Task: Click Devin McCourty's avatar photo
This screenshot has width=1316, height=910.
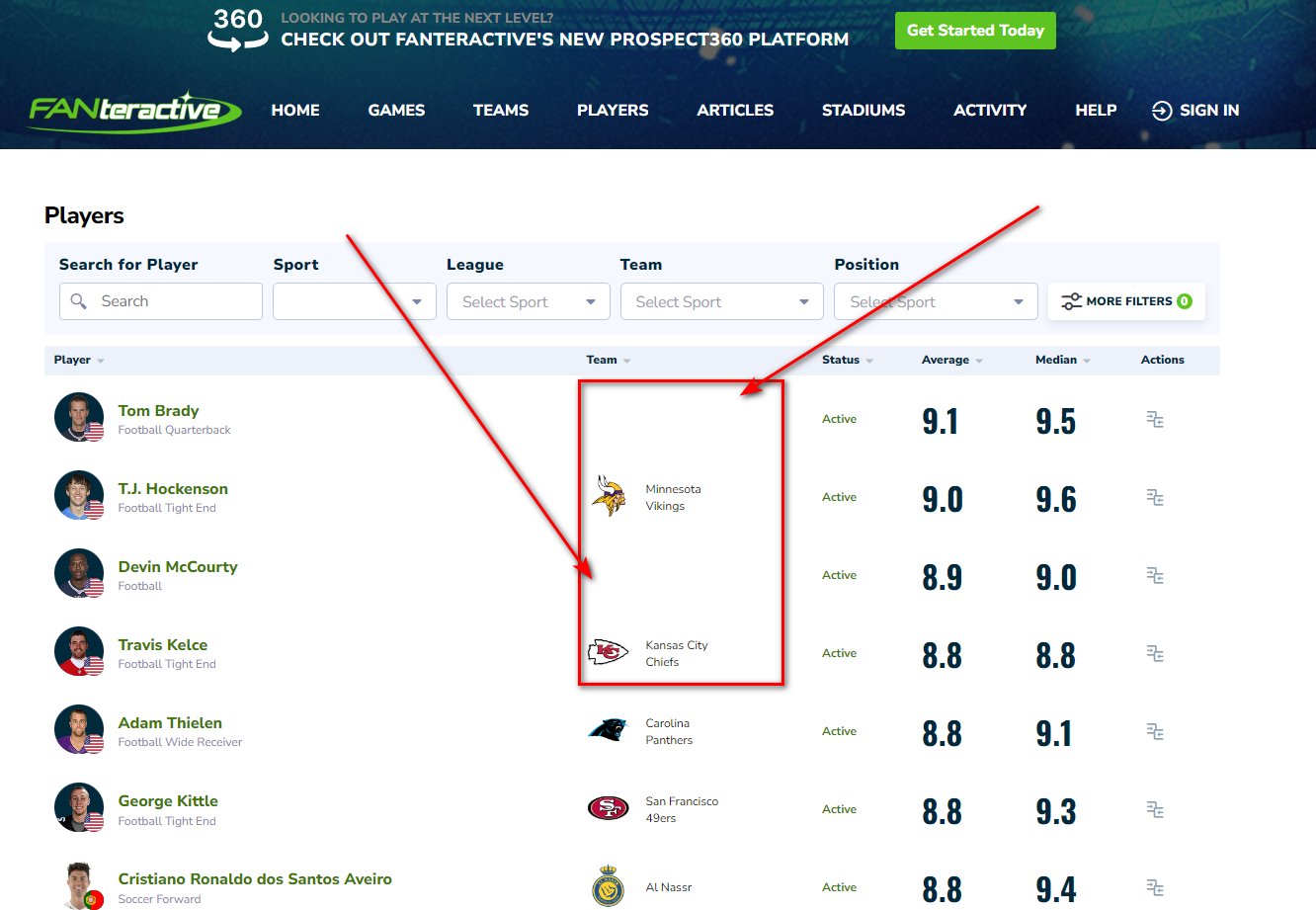Action: (79, 573)
